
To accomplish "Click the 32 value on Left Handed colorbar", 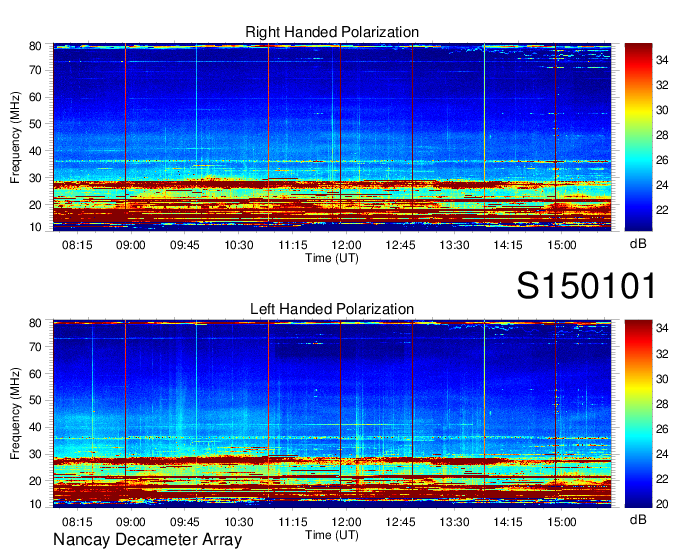I will point(662,354).
